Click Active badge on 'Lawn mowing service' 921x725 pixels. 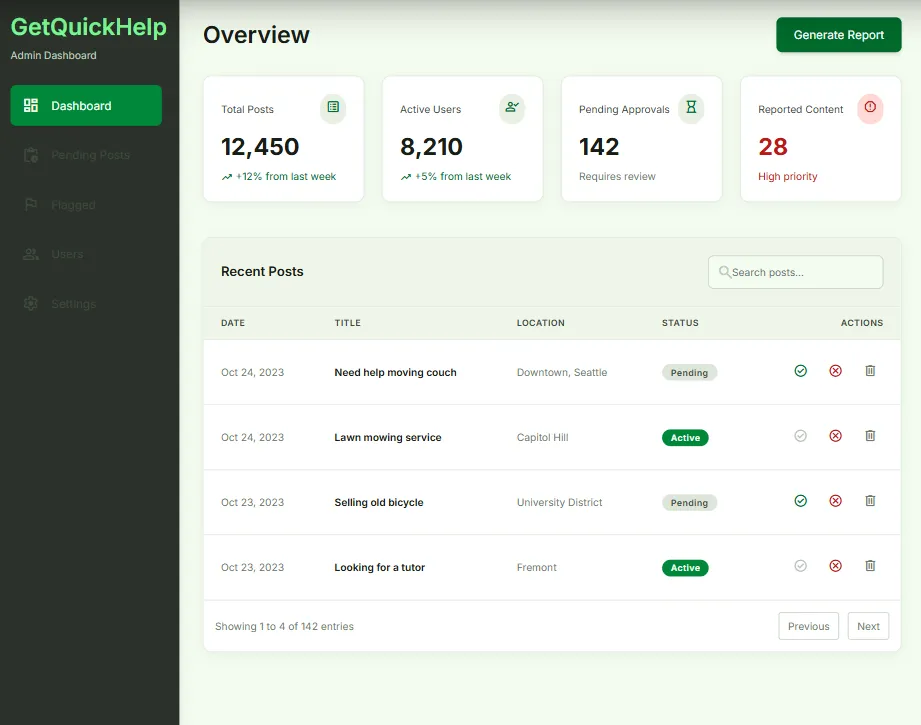pos(685,438)
